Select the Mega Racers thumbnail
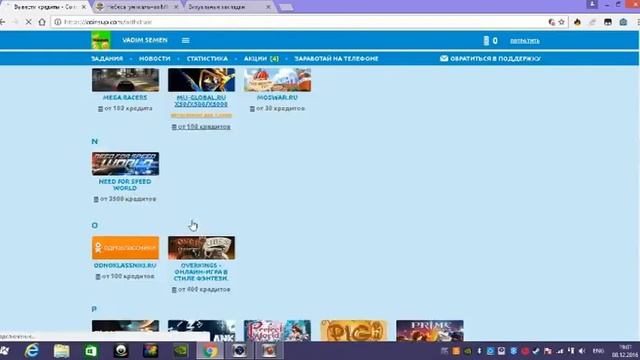The width and height of the screenshot is (640, 360). coord(125,80)
